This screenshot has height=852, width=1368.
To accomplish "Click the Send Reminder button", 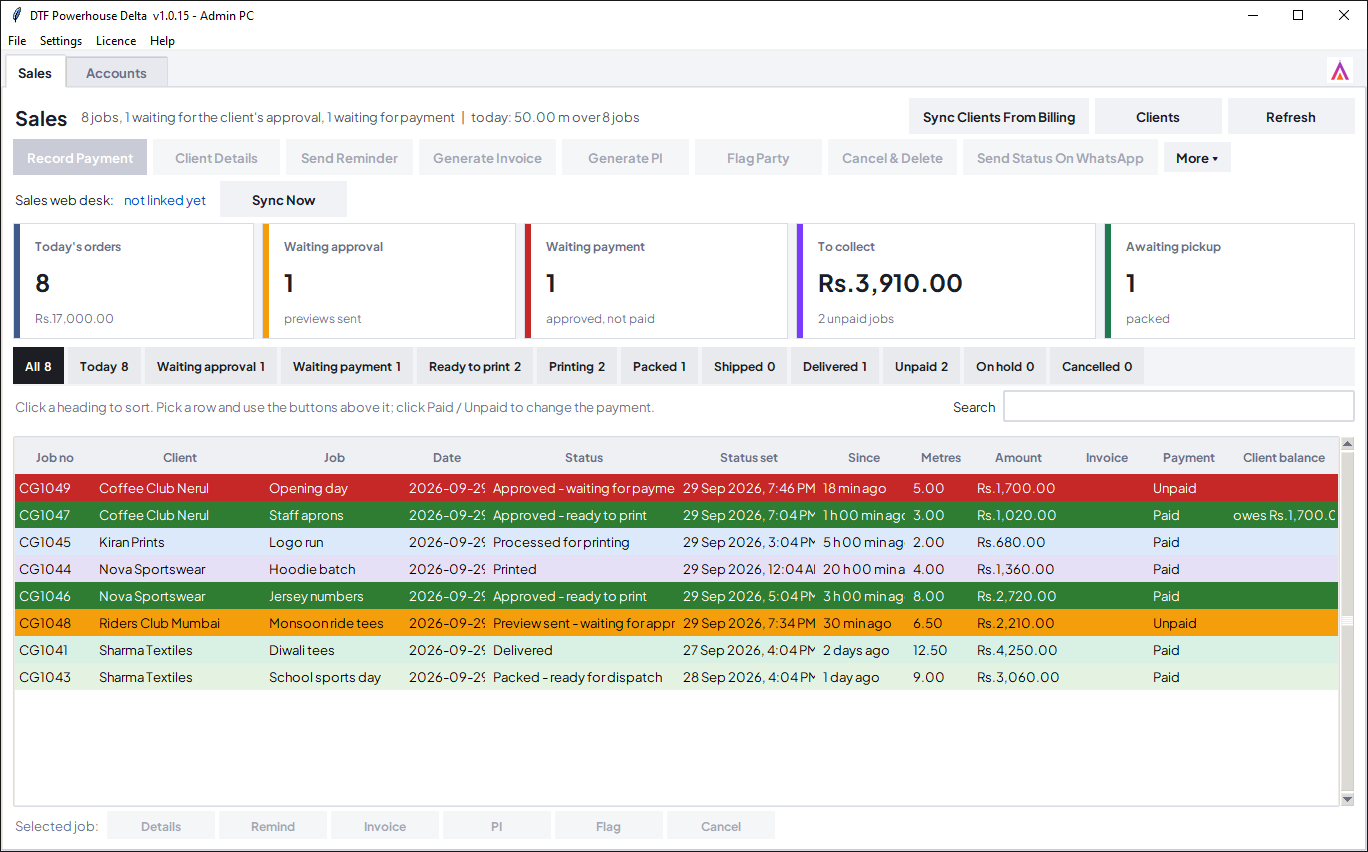I will click(349, 158).
